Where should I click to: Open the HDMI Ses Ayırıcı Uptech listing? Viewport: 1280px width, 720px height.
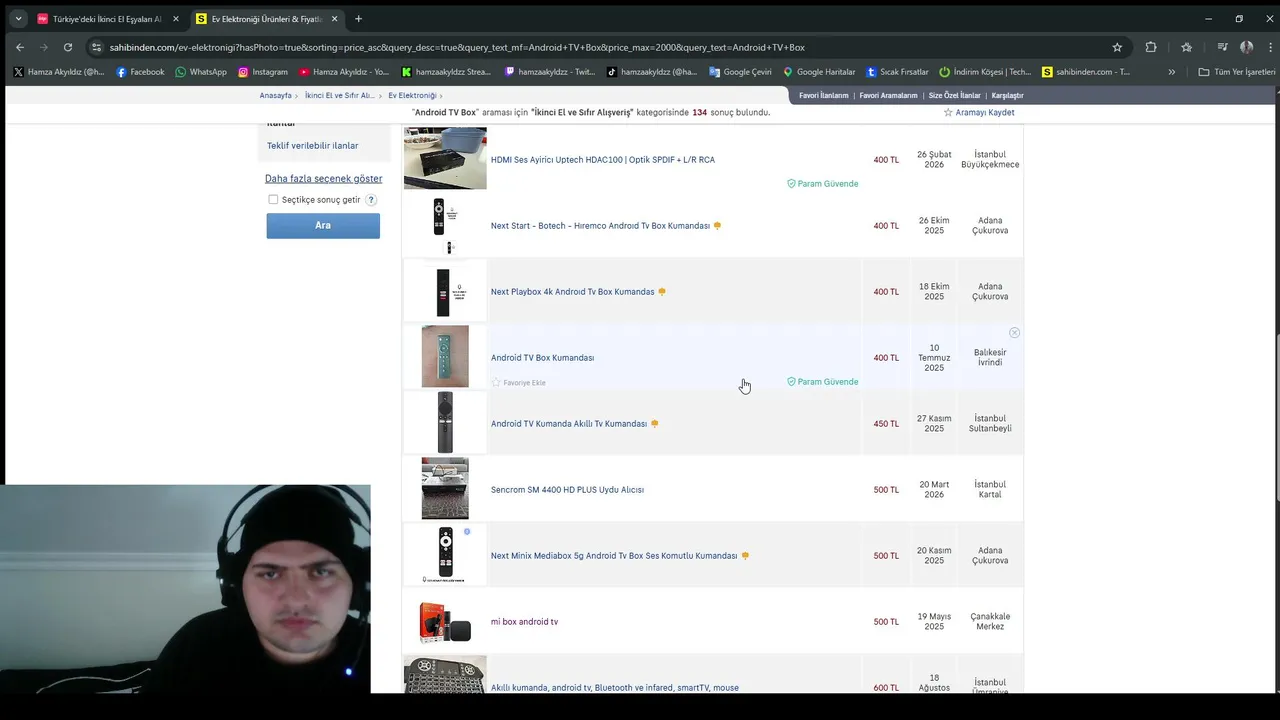pos(602,160)
